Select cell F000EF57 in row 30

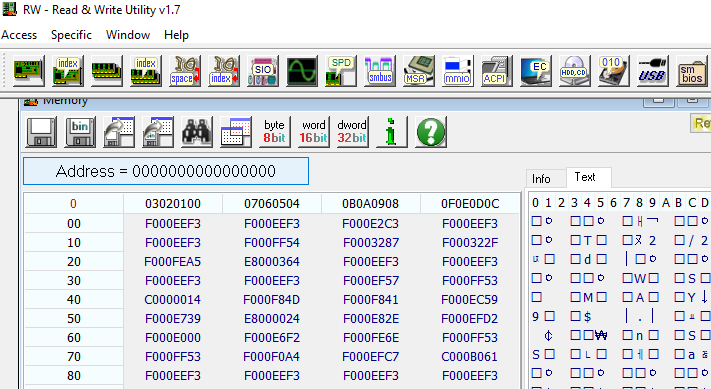click(370, 281)
